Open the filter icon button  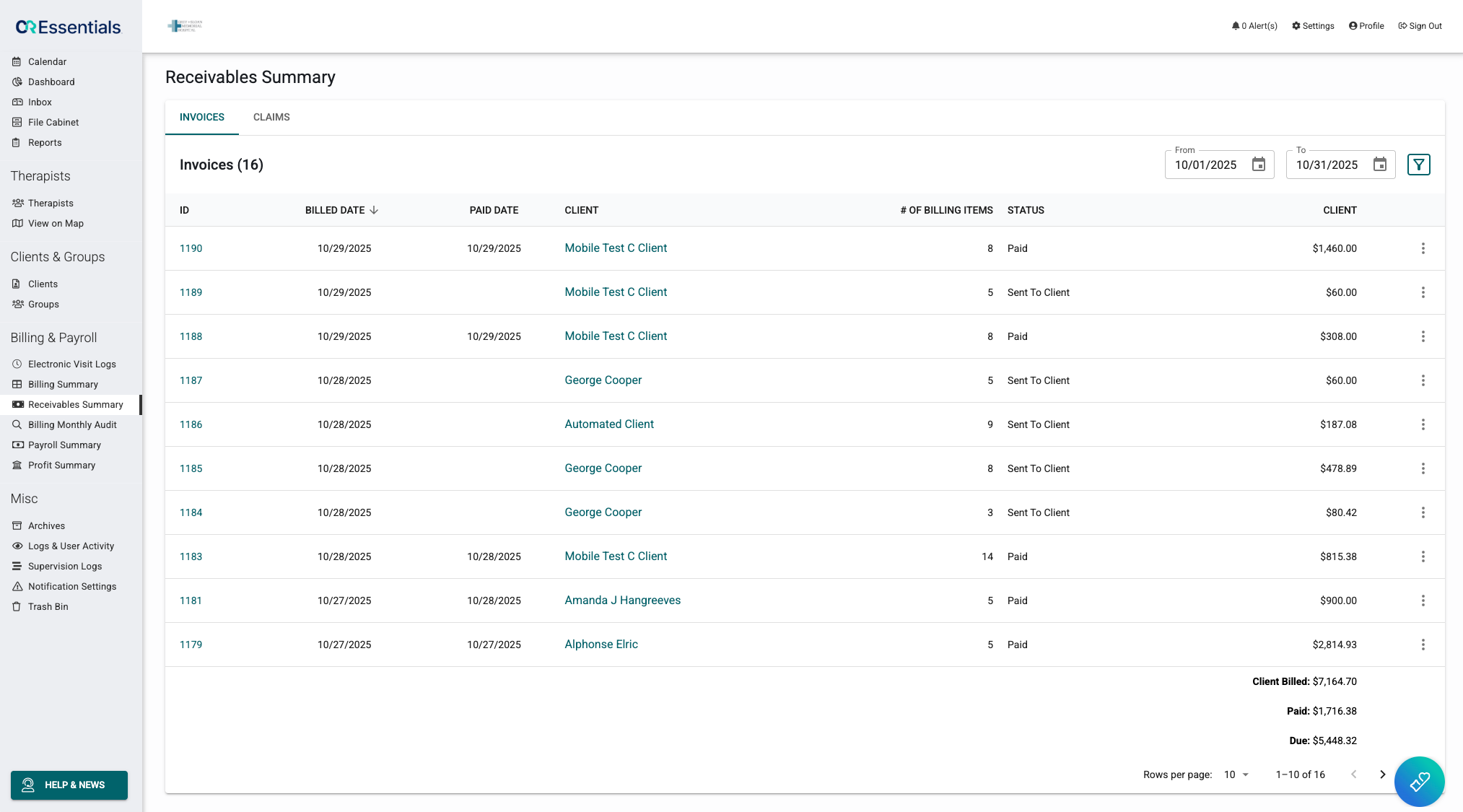pyautogui.click(x=1418, y=165)
